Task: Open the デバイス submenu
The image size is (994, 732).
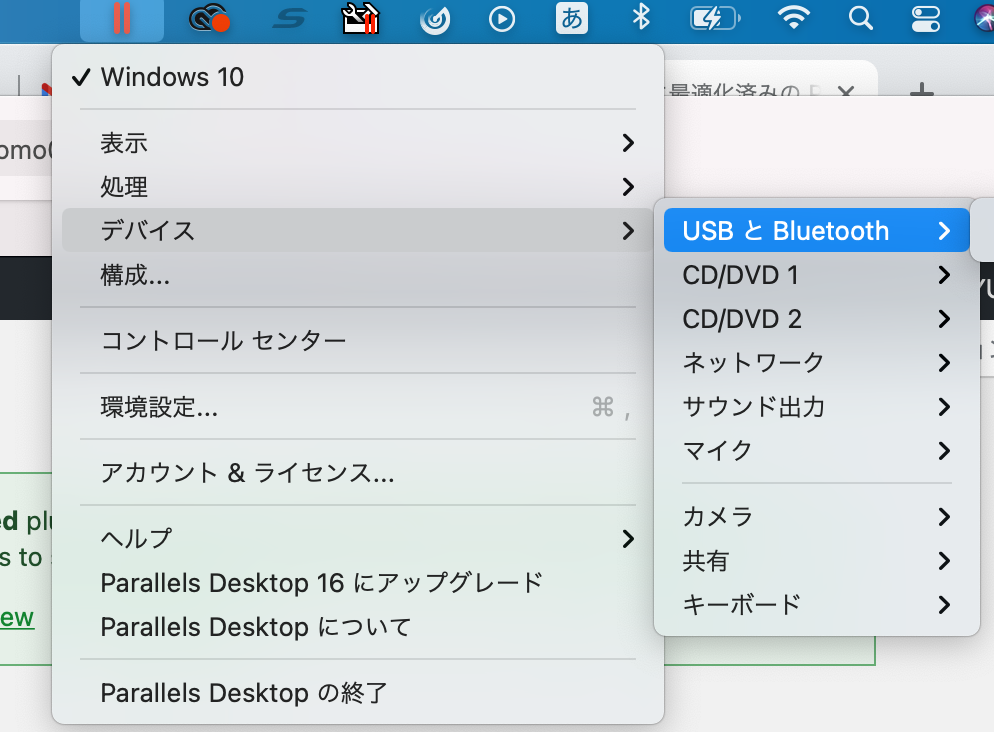Action: click(x=358, y=231)
